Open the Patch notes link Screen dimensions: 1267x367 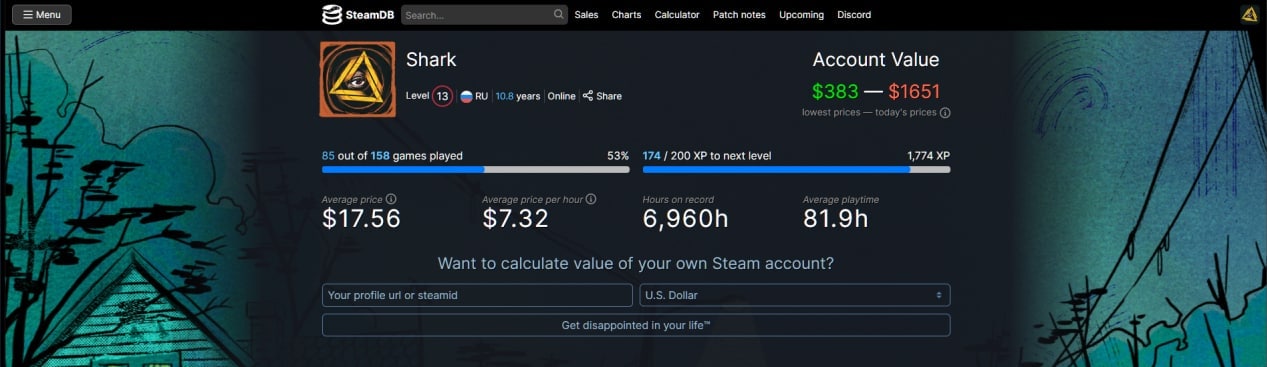tap(740, 15)
